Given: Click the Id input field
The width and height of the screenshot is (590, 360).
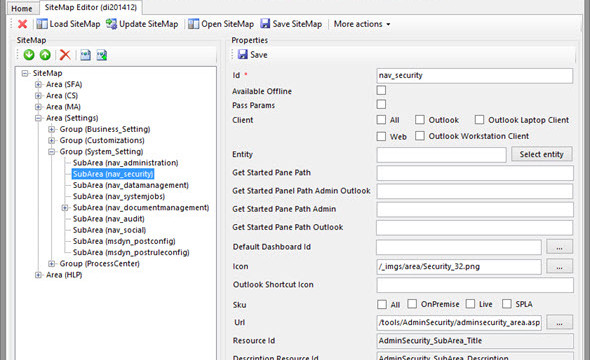Looking at the screenshot, I should click(x=475, y=76).
